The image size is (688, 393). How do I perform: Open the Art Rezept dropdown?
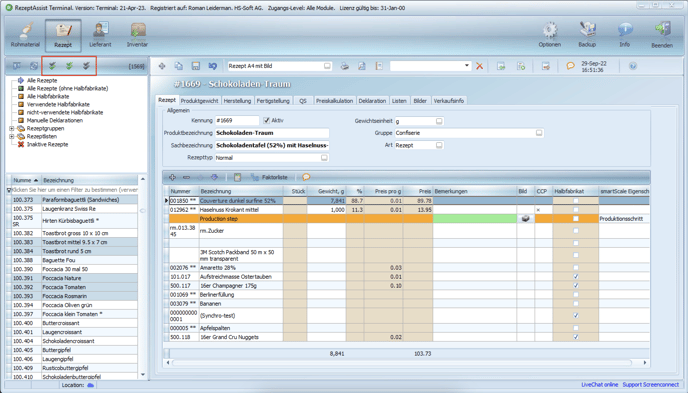439,145
